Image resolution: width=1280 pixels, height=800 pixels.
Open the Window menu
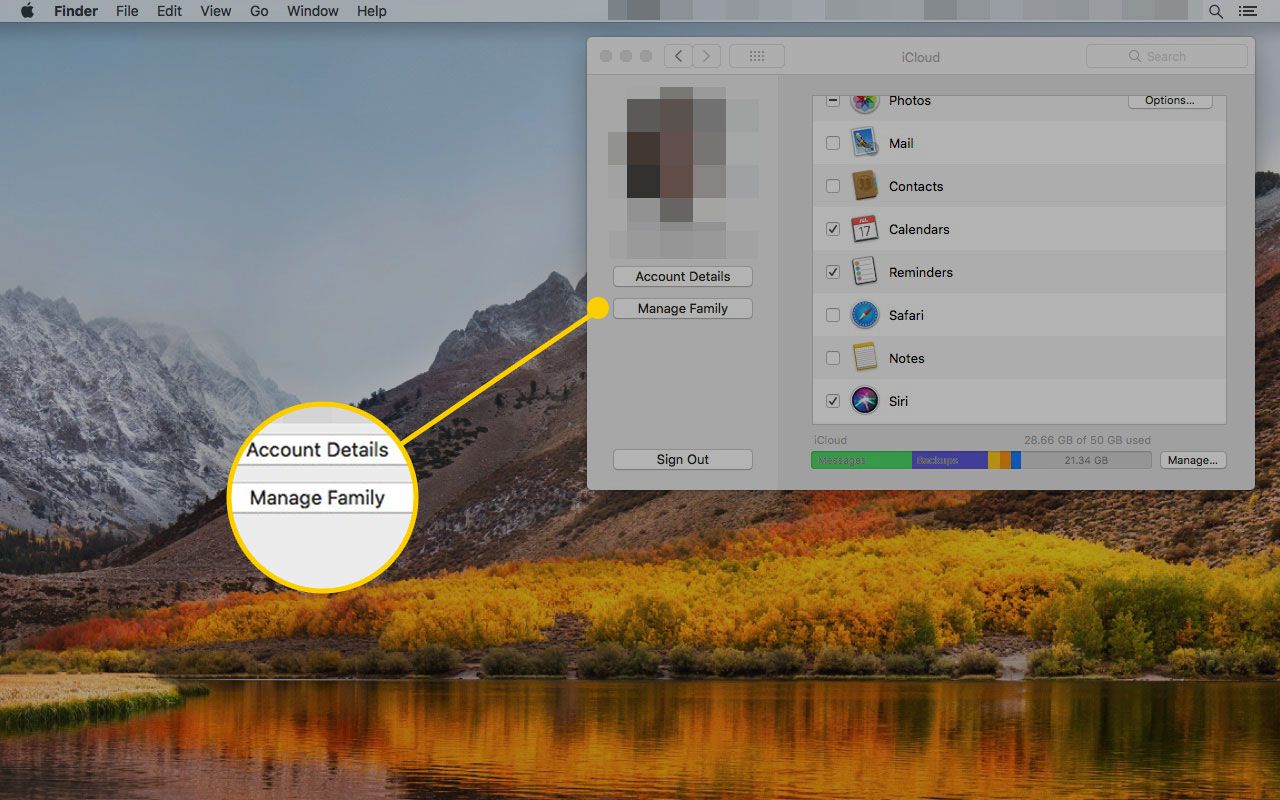tap(312, 11)
